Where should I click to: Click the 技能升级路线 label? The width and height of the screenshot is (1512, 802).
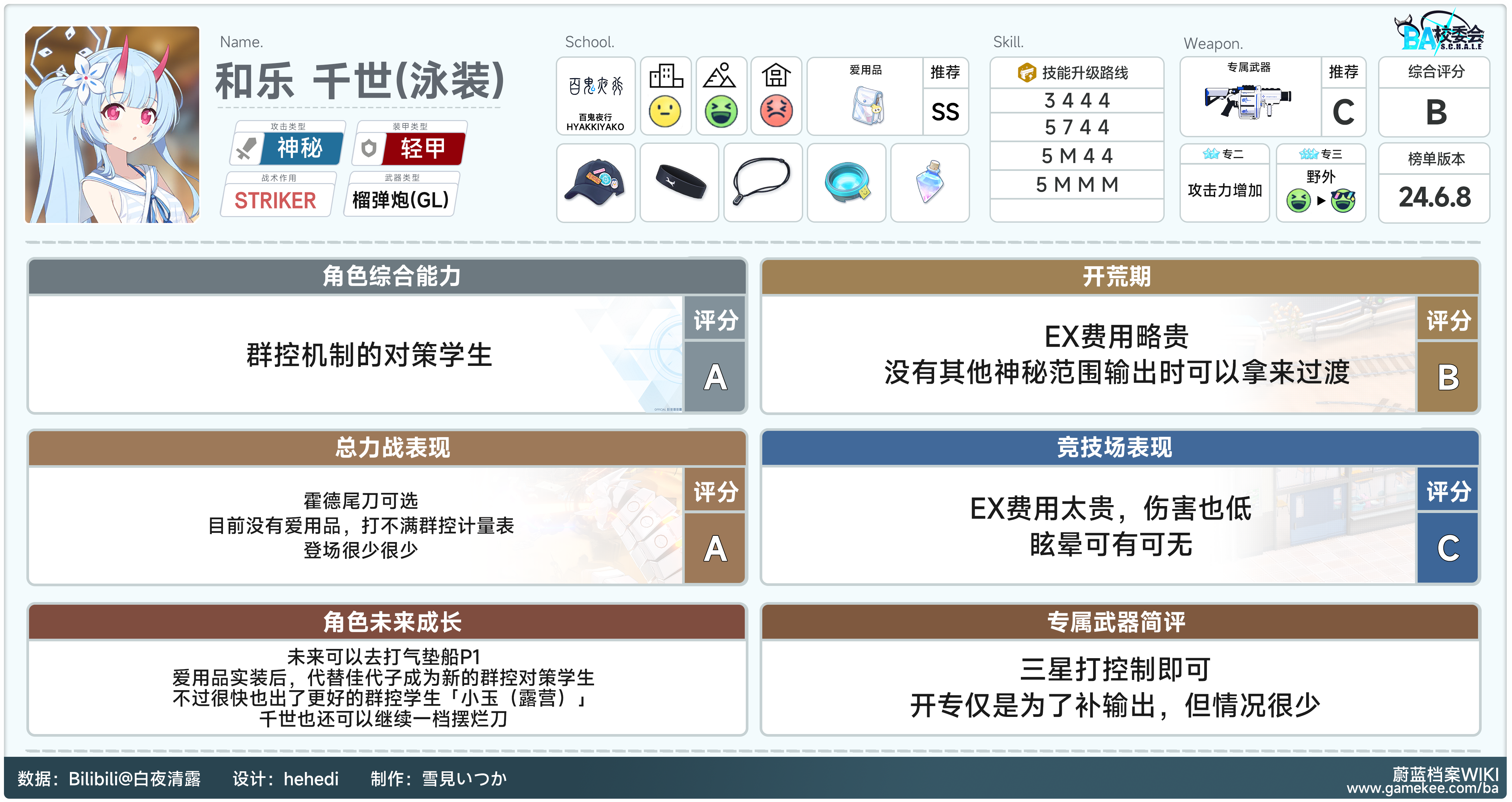1085,73
